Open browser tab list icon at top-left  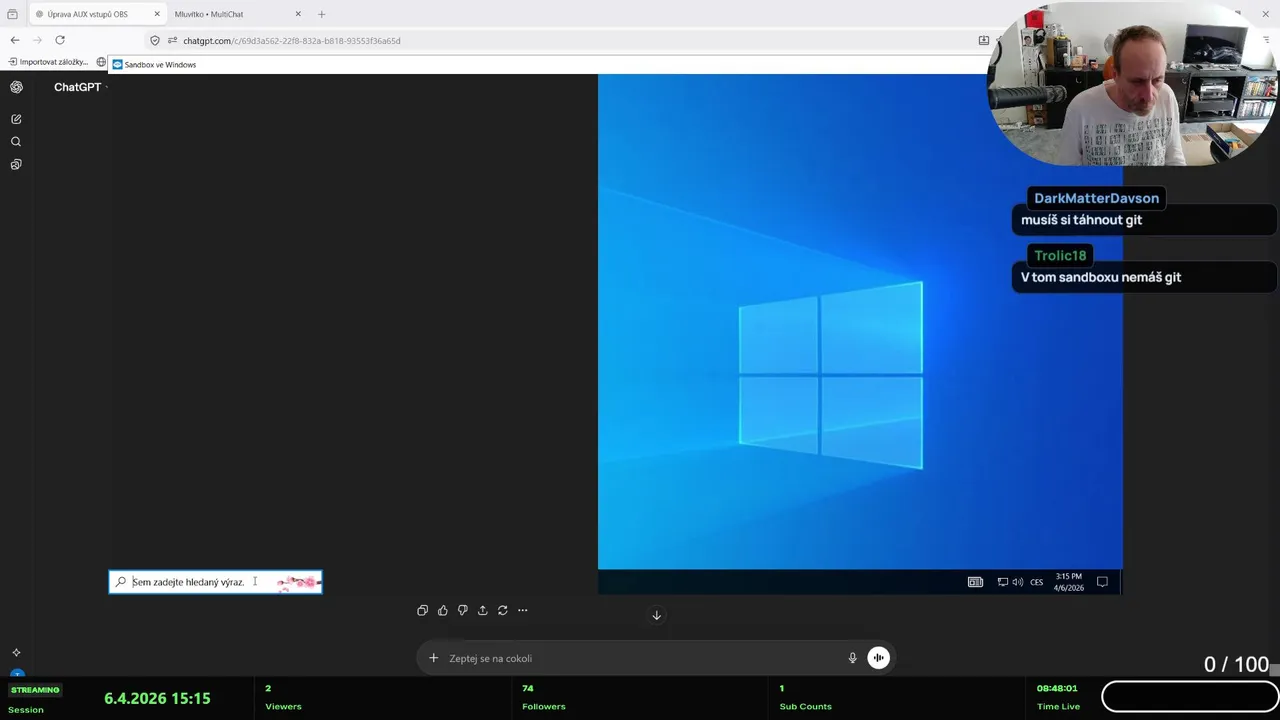point(12,14)
